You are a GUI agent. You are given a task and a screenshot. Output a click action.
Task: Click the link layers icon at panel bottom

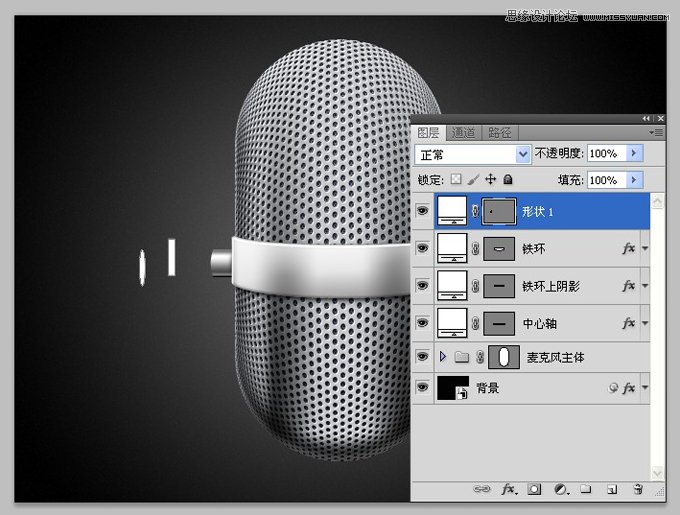[x=481, y=489]
